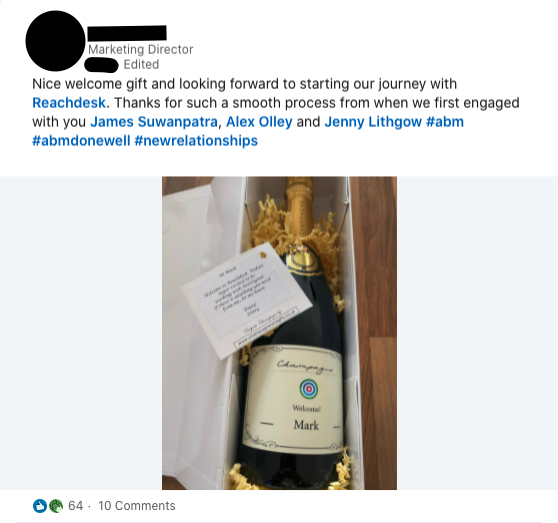This screenshot has height=523, width=558.
Task: Click the #newrelationships hashtag
Action: (x=196, y=141)
